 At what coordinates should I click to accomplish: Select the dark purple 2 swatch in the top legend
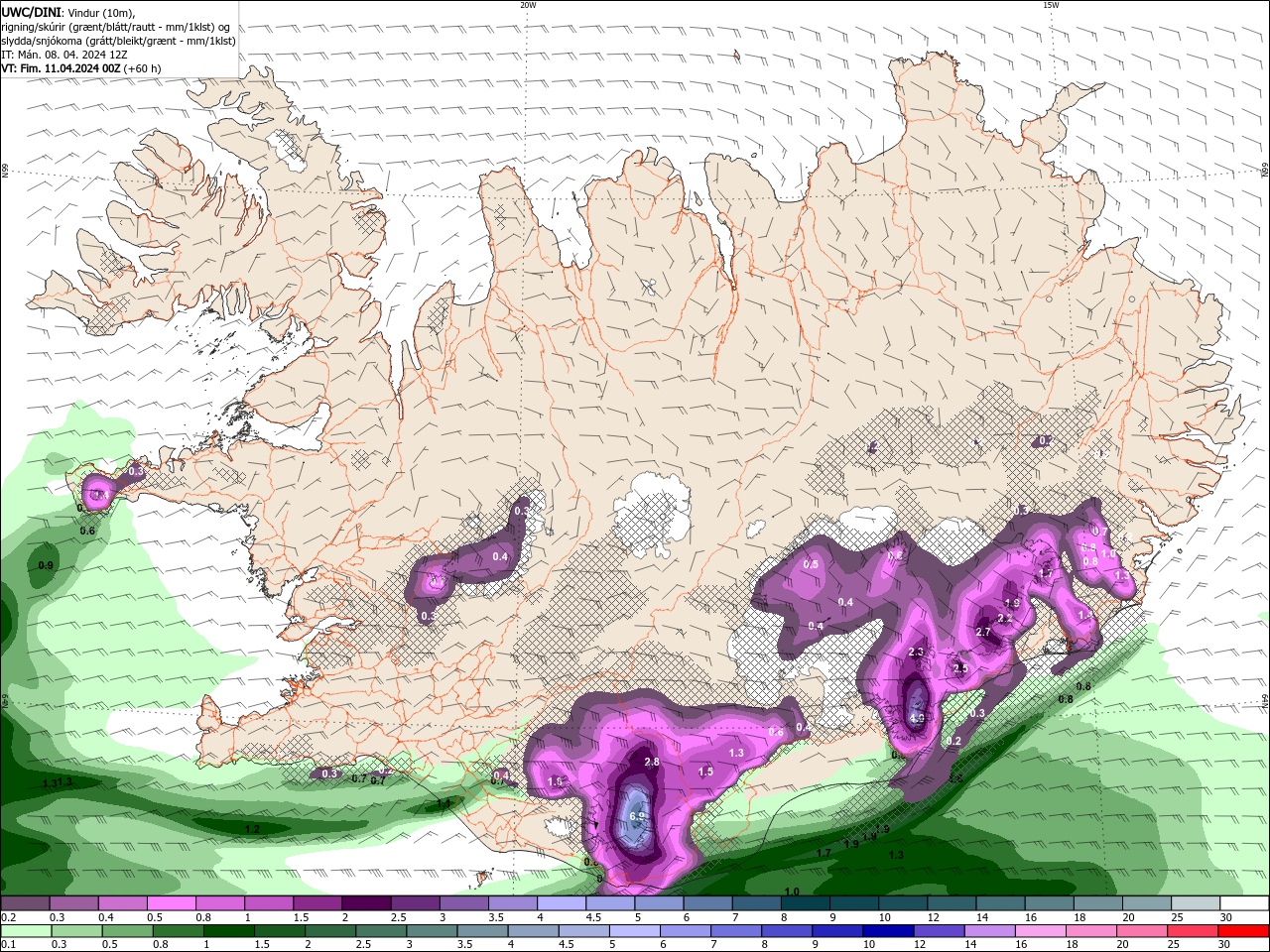coord(366,903)
